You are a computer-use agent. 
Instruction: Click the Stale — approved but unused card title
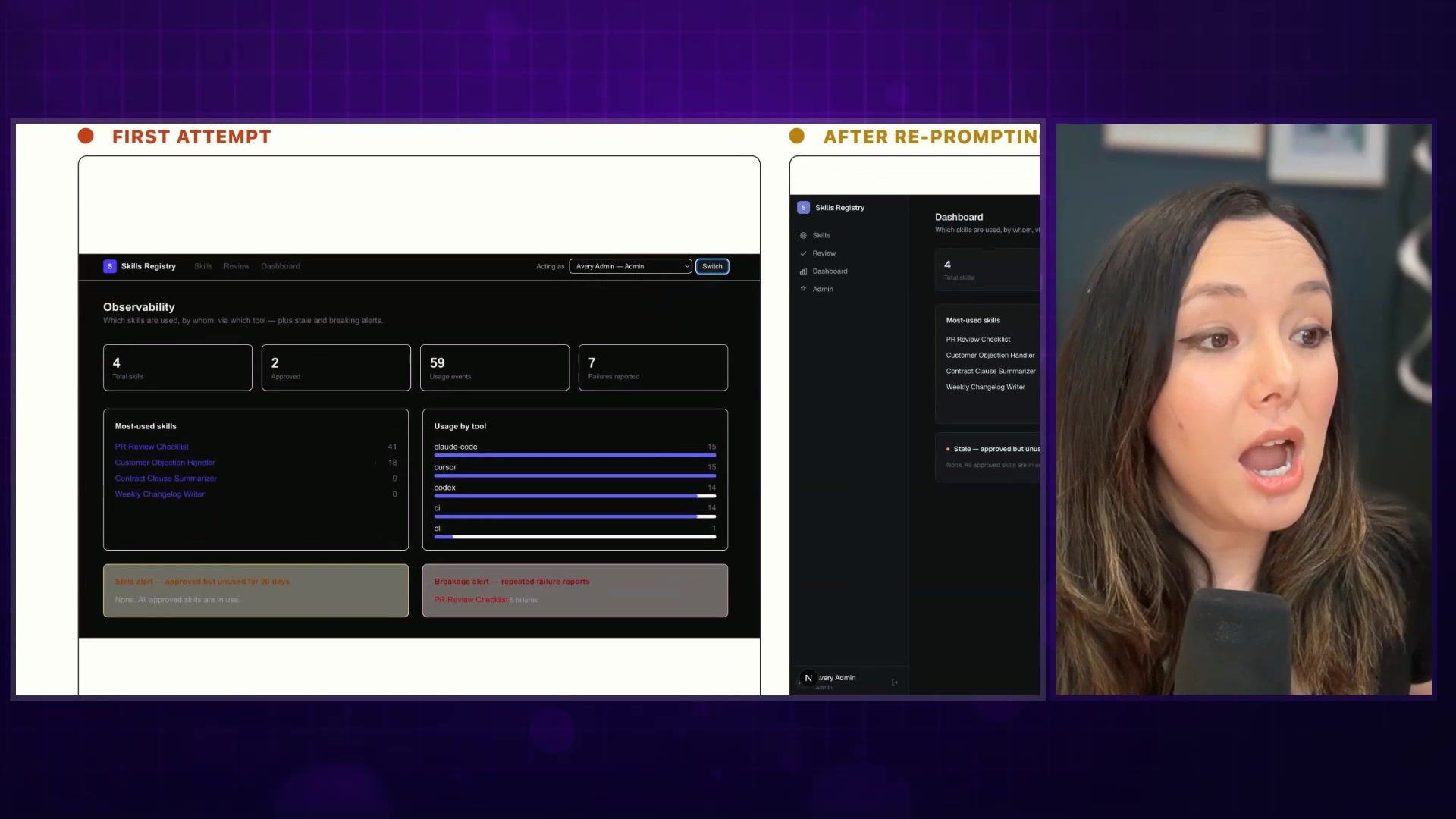tap(996, 449)
